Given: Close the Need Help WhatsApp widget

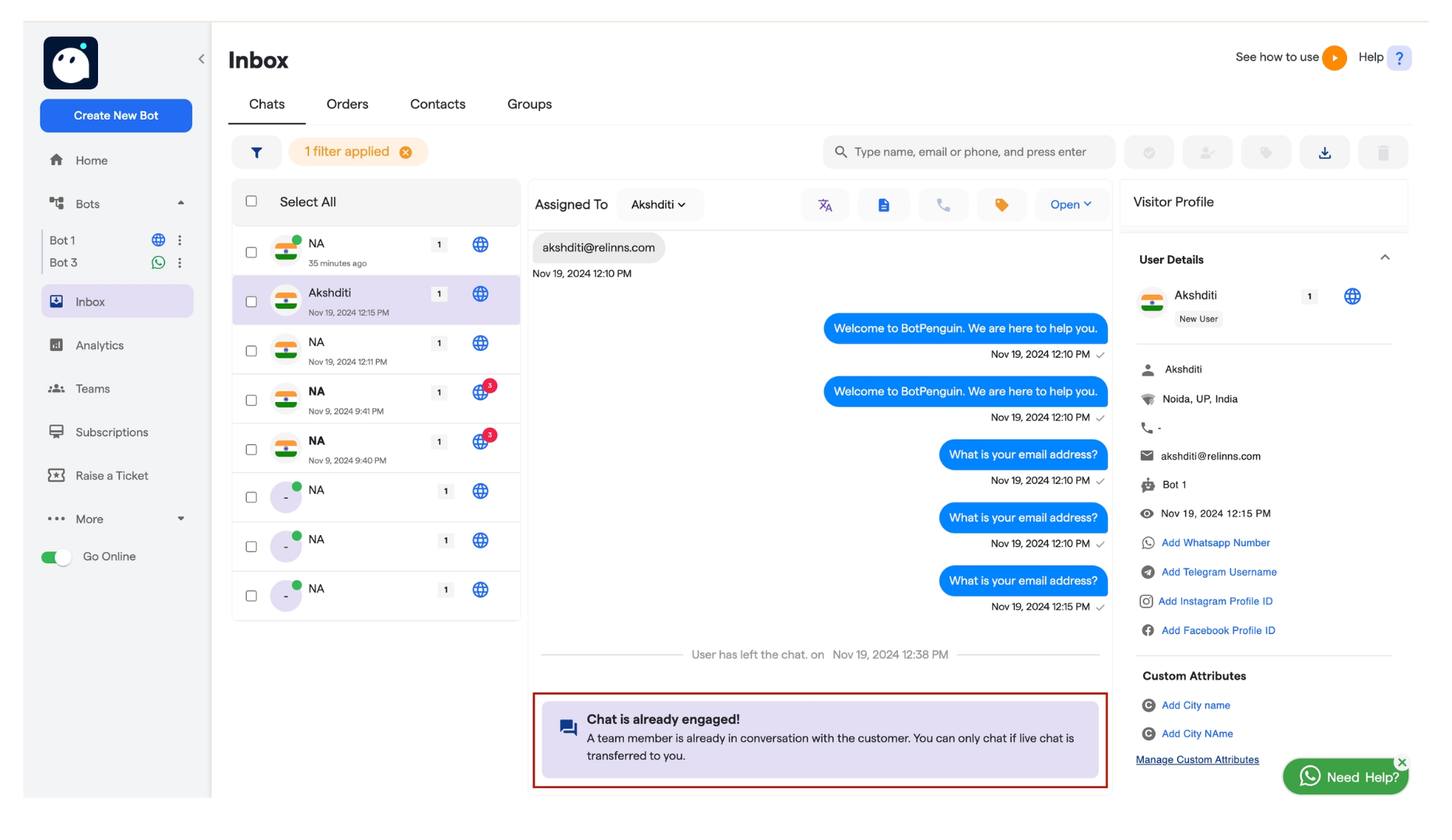Looking at the screenshot, I should (1402, 762).
